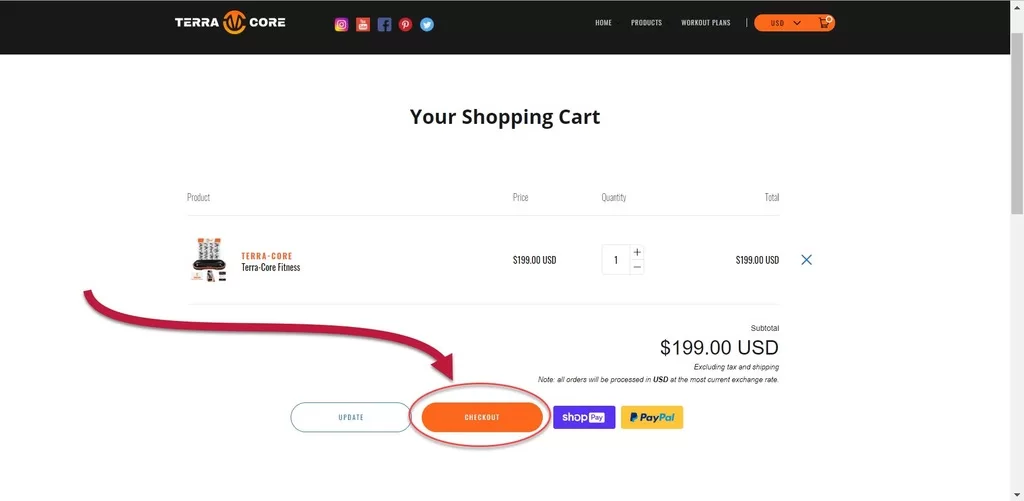Open the Products menu item
The width and height of the screenshot is (1024, 501).
pos(646,23)
